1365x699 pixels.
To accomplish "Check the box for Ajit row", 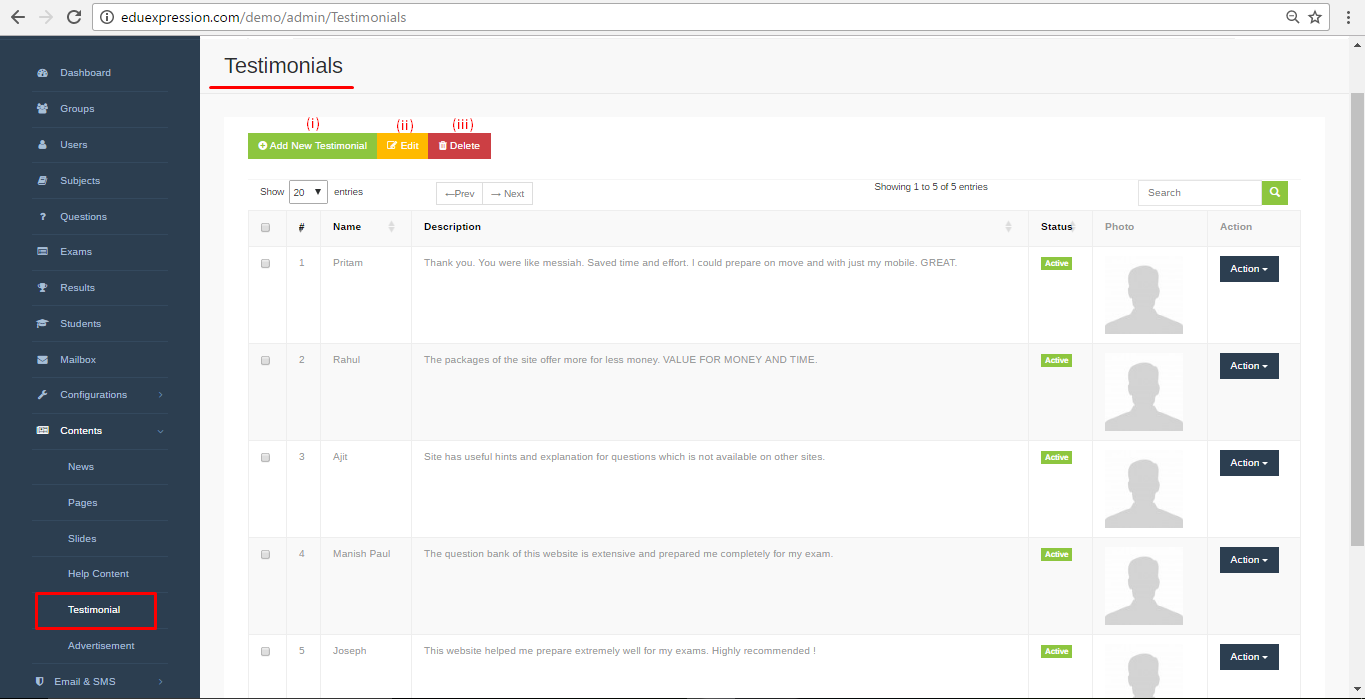I will pos(265,458).
